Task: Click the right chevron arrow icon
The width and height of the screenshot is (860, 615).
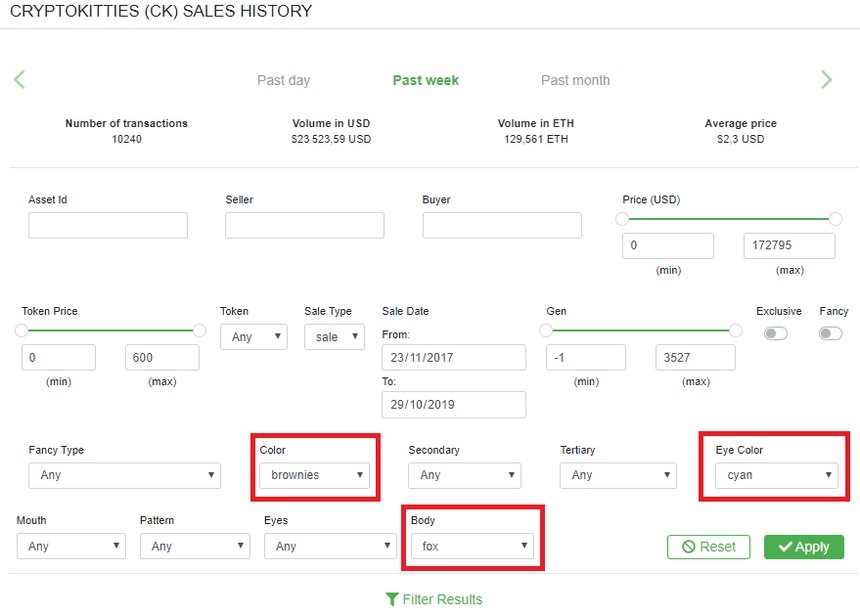Action: (826, 80)
